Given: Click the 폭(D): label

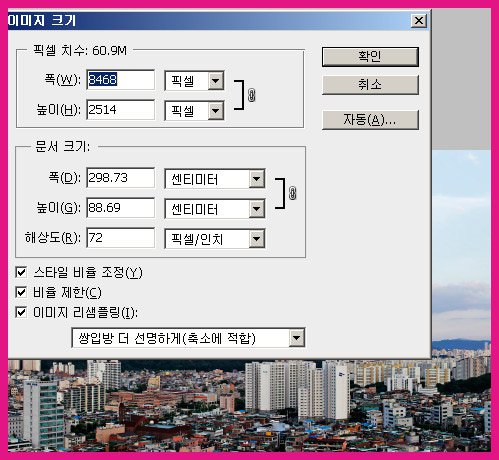Looking at the screenshot, I should (64, 177).
